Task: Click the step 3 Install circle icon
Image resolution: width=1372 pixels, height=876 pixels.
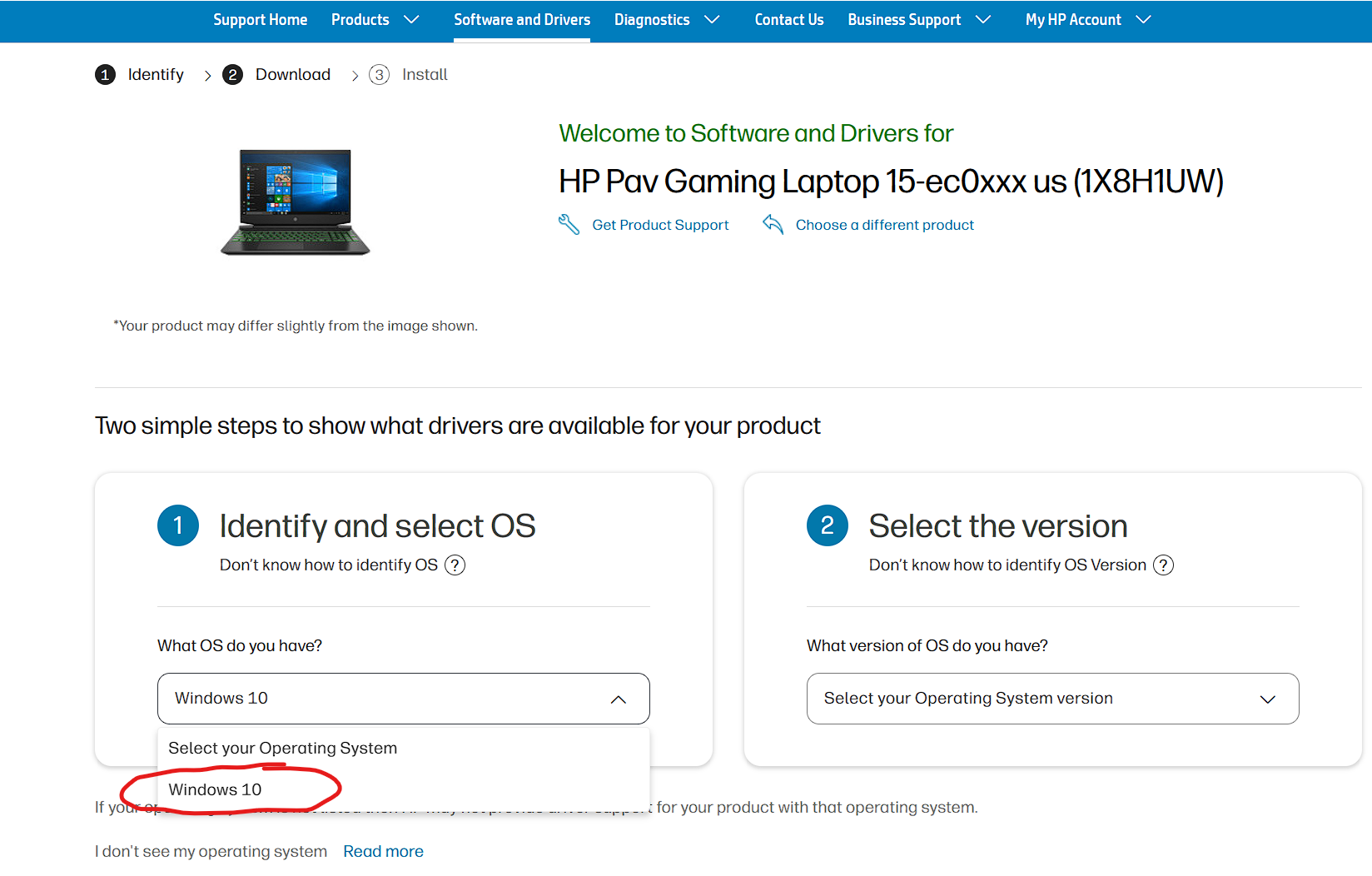Action: coord(379,75)
